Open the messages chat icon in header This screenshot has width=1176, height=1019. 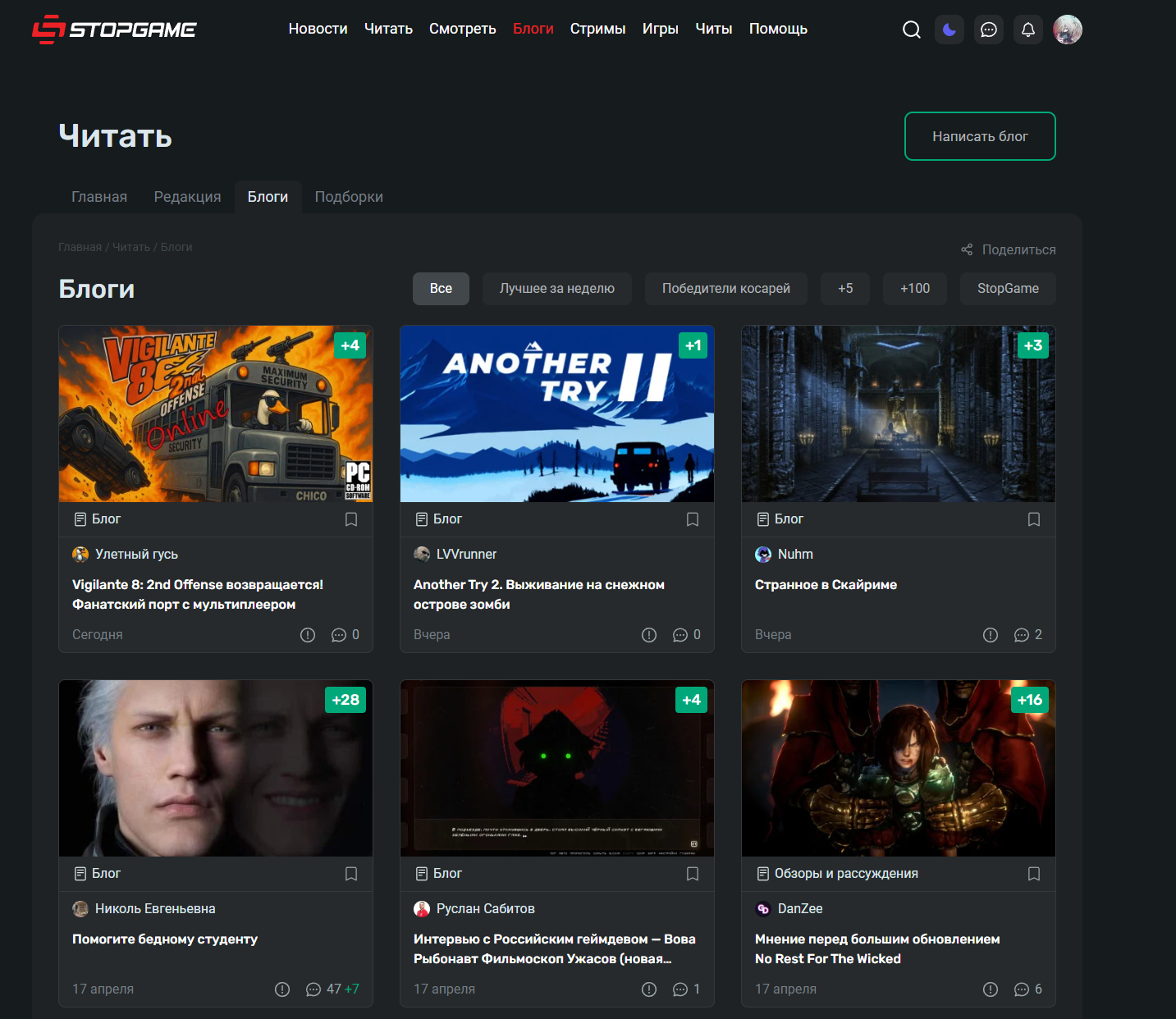point(989,30)
